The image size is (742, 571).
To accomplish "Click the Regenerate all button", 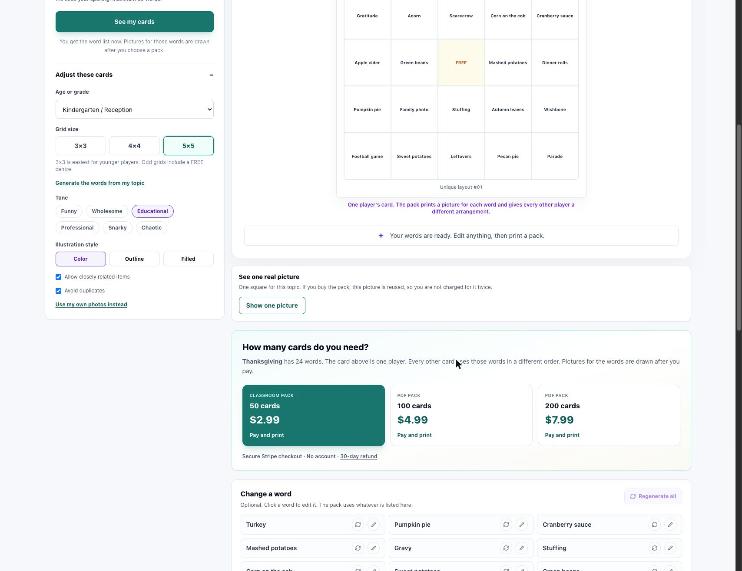I will click(653, 496).
